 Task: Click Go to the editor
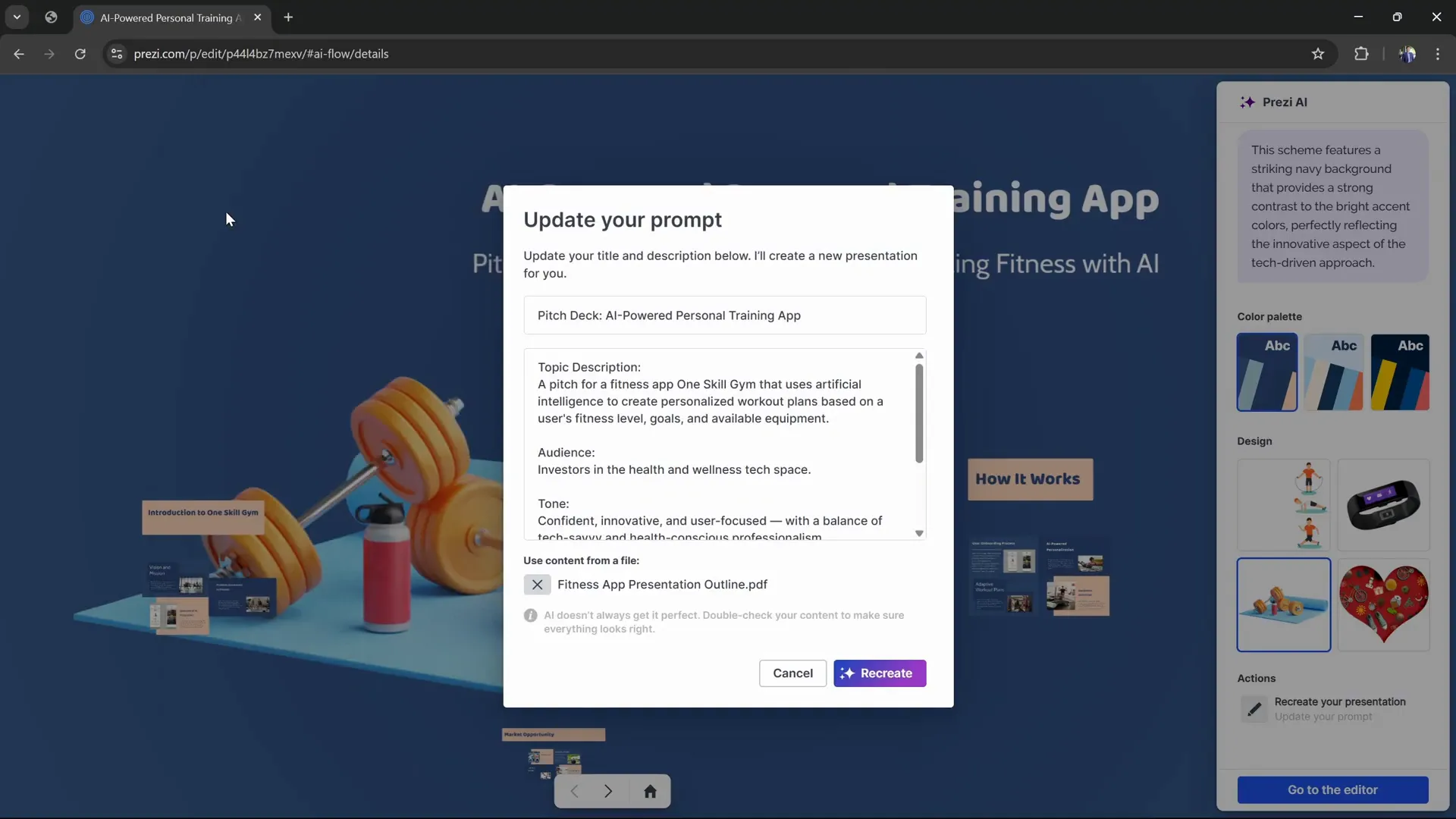(x=1332, y=789)
